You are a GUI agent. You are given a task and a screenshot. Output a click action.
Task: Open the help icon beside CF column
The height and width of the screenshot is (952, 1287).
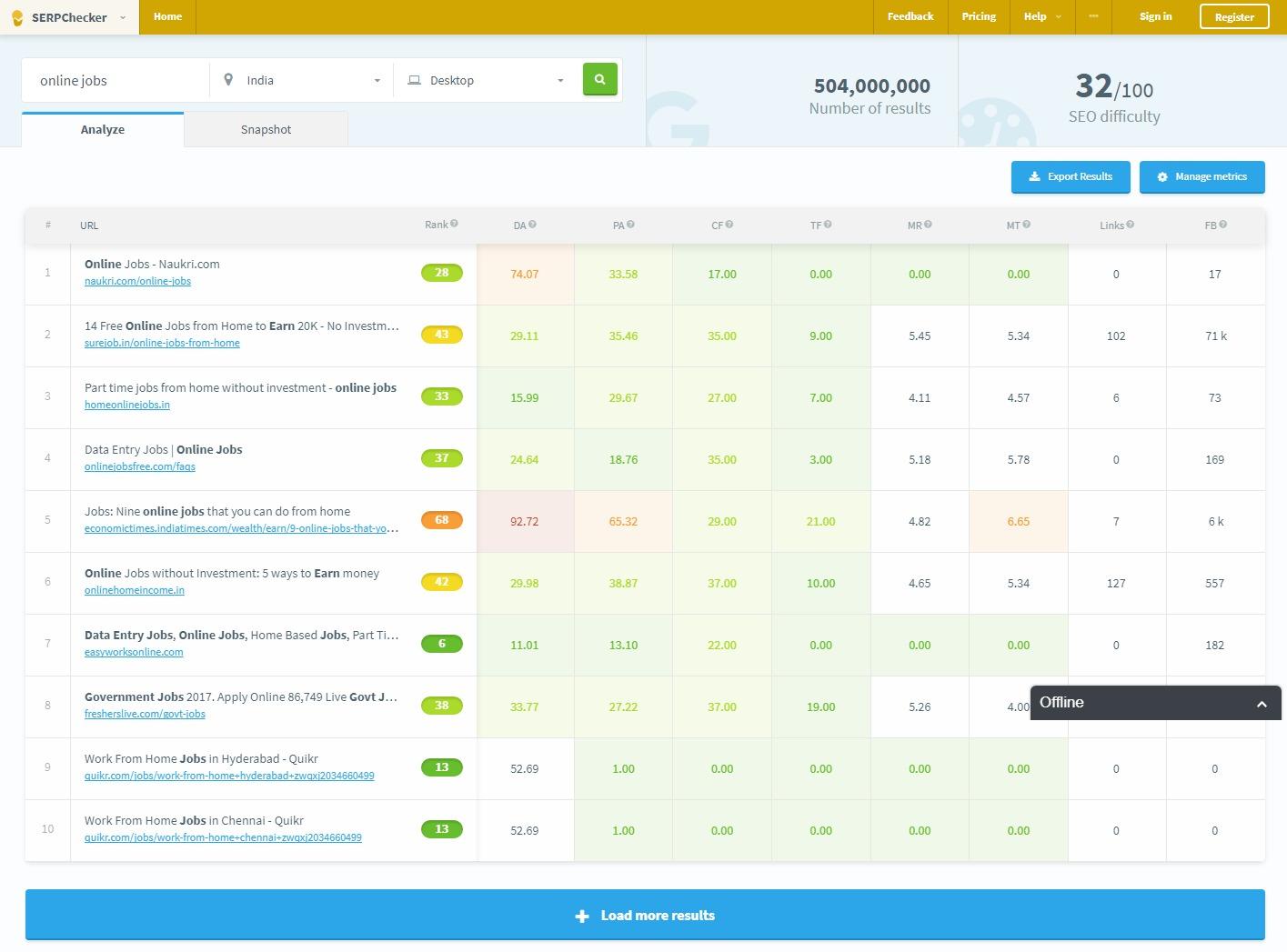click(729, 224)
